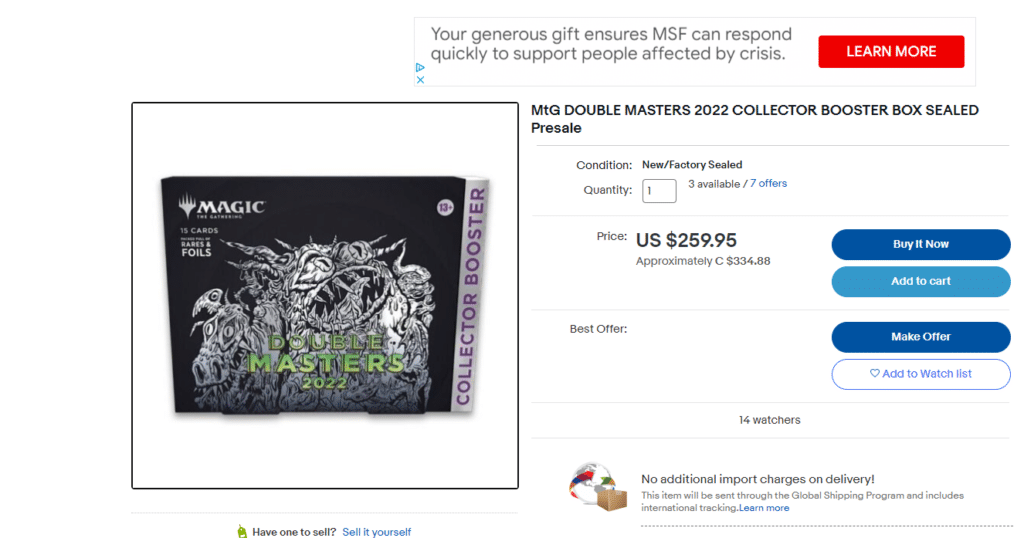Close the MSF advertisement with X icon
This screenshot has width=1024, height=538.
tap(420, 80)
